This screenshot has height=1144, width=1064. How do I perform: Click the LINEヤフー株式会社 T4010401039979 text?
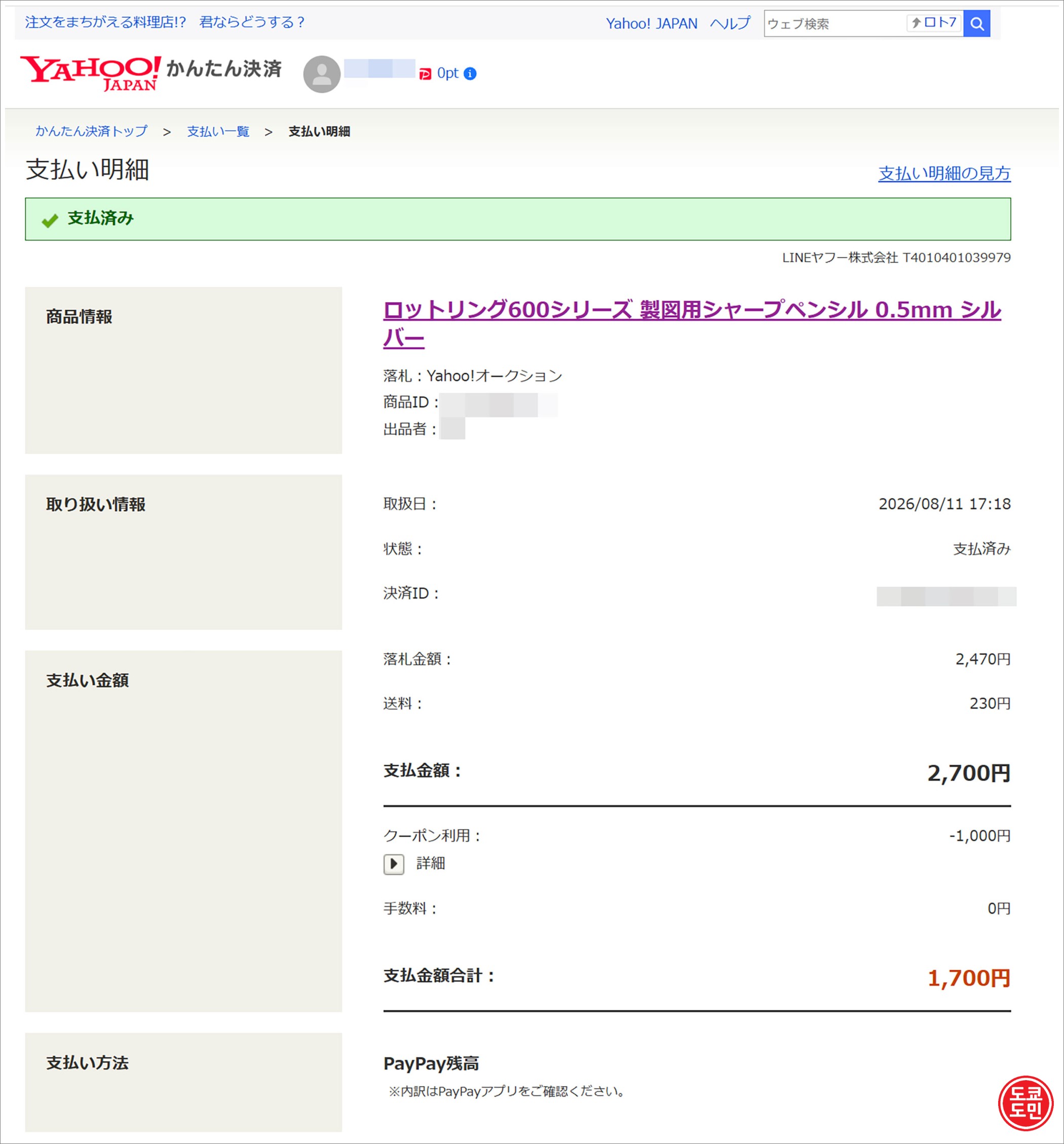click(896, 257)
